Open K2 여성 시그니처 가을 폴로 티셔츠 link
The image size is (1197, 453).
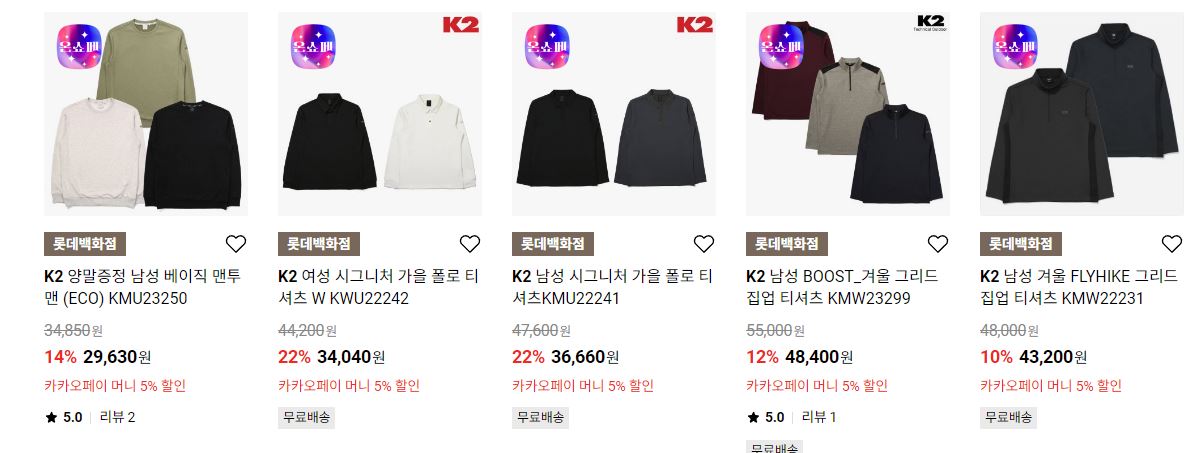coord(379,287)
